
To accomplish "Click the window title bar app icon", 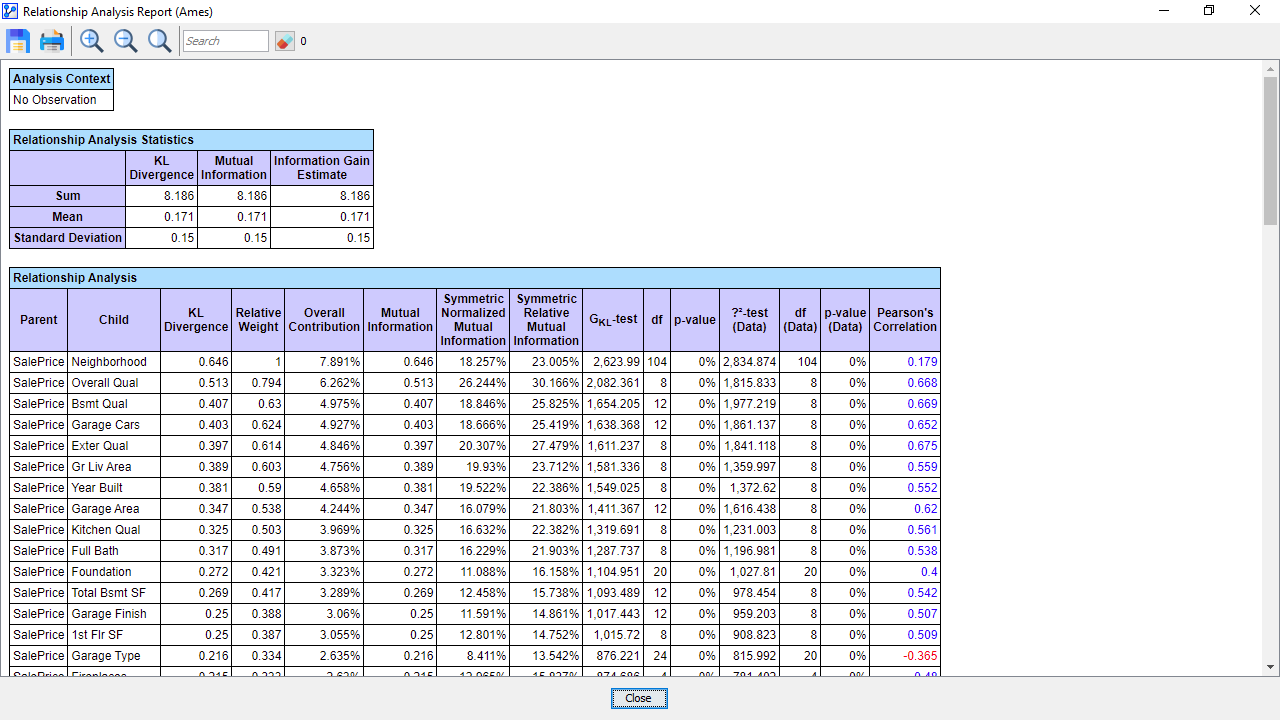I will pos(10,11).
